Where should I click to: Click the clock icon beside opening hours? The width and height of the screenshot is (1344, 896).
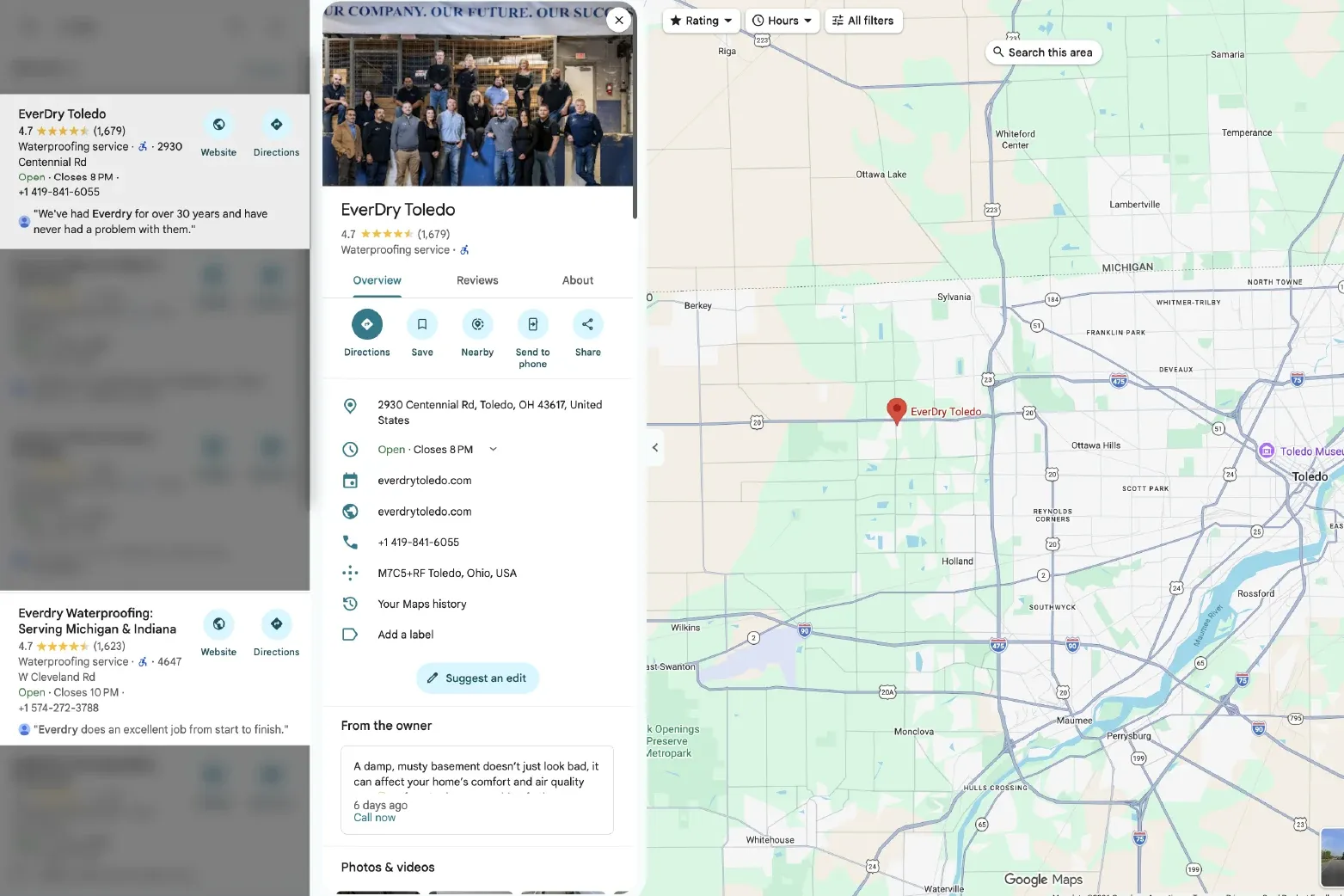click(350, 449)
